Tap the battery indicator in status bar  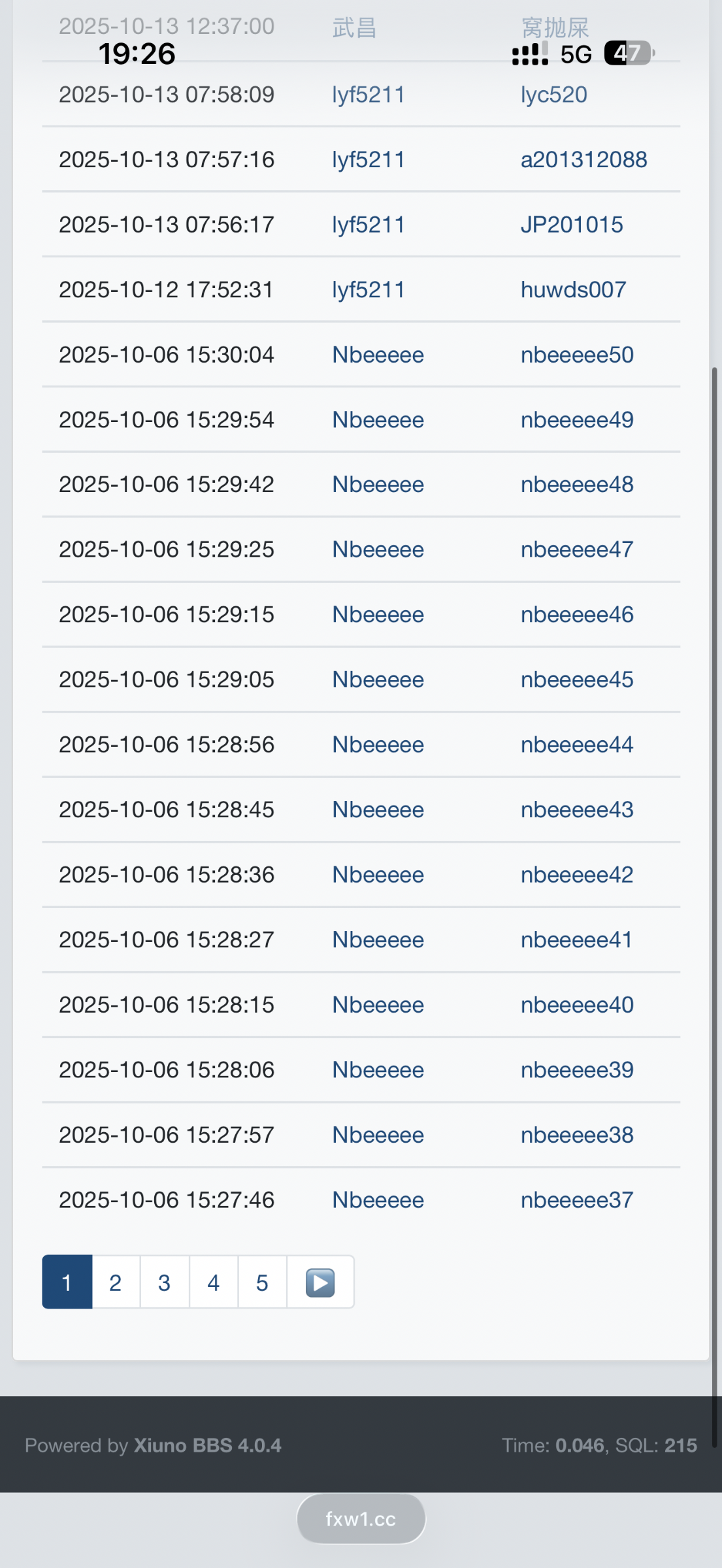click(628, 53)
